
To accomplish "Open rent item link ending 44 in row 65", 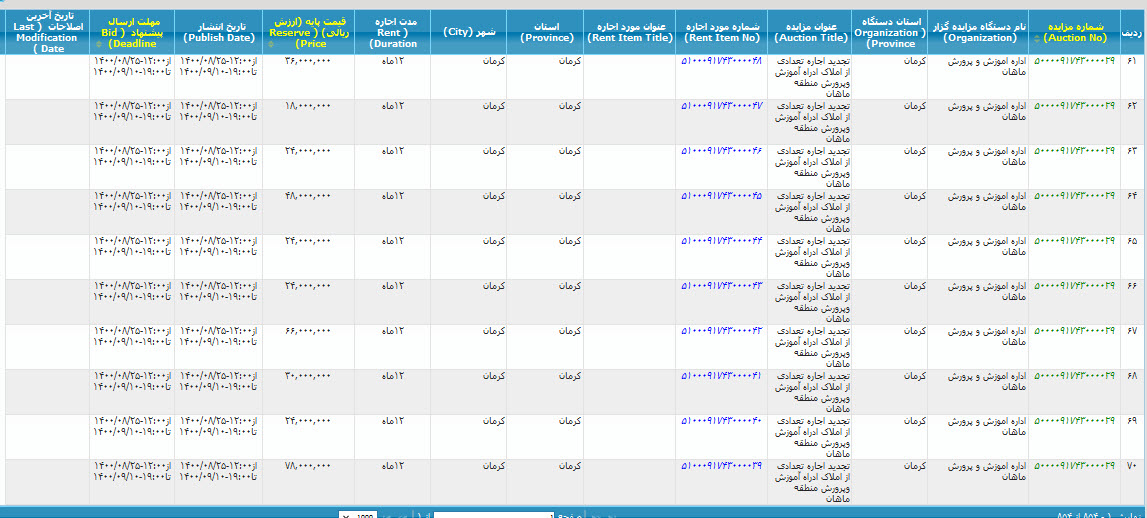I will pos(721,241).
